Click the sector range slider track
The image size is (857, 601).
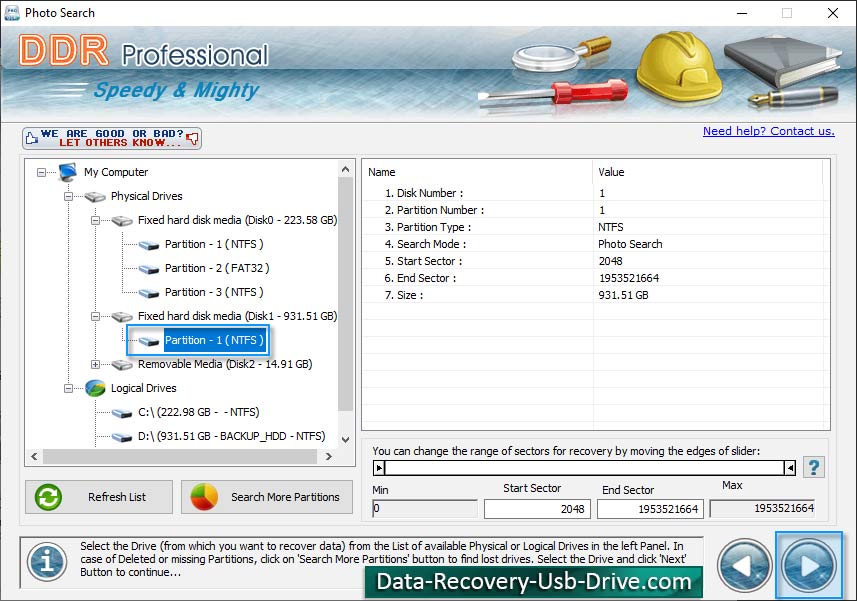pos(584,468)
